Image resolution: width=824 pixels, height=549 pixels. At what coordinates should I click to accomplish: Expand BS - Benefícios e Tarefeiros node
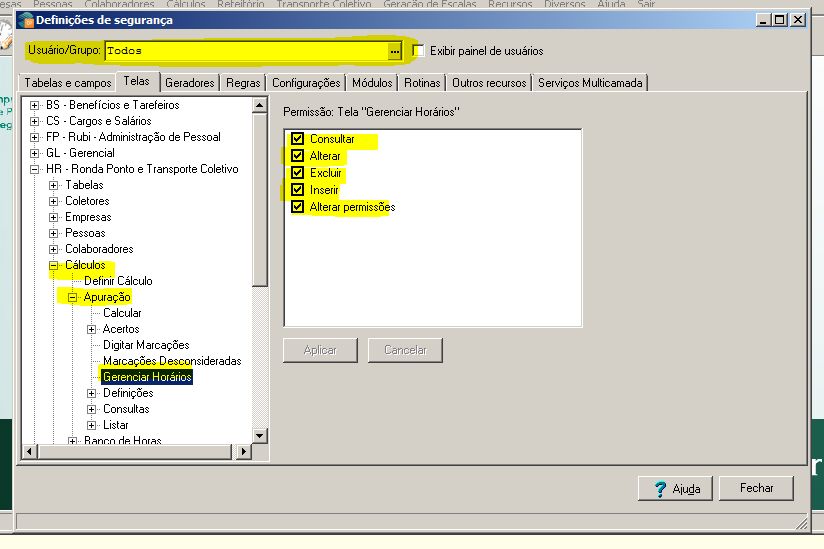pos(35,105)
